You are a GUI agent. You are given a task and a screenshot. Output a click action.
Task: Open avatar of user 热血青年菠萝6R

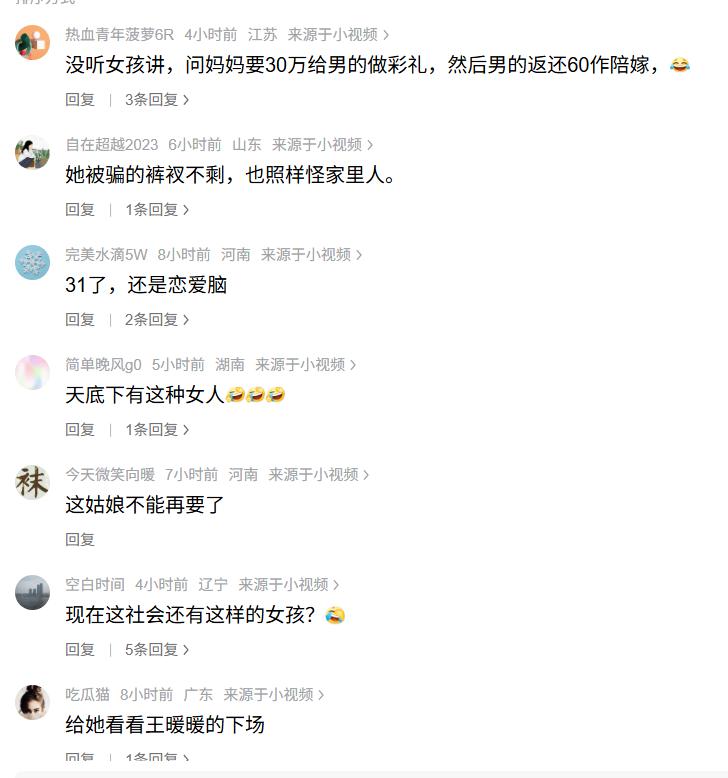pos(32,43)
